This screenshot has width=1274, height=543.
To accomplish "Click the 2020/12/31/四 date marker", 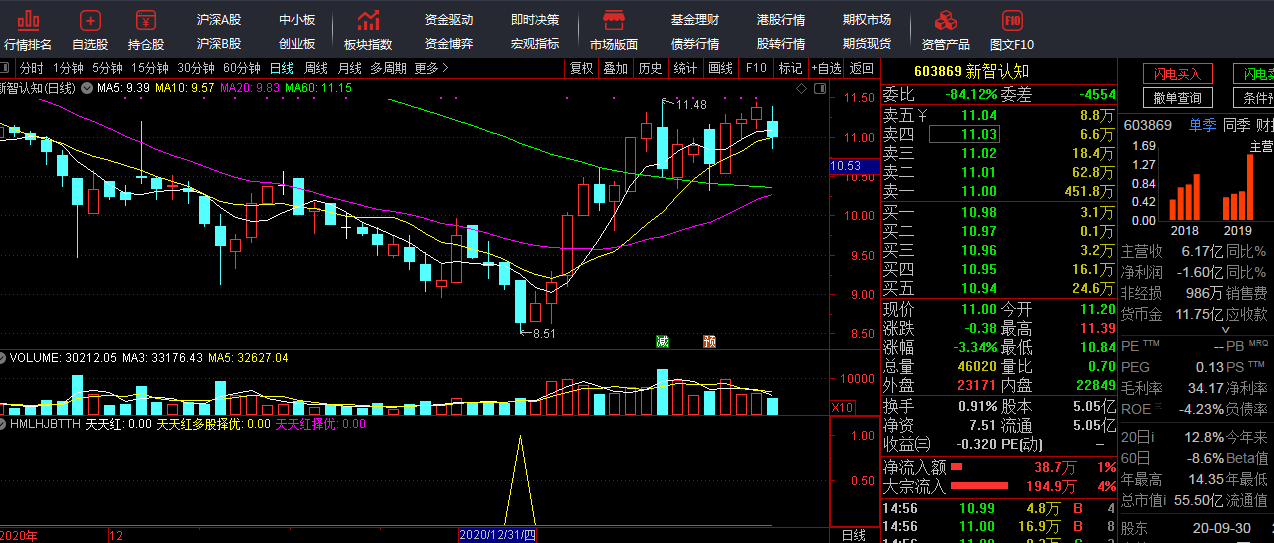I will 497,535.
